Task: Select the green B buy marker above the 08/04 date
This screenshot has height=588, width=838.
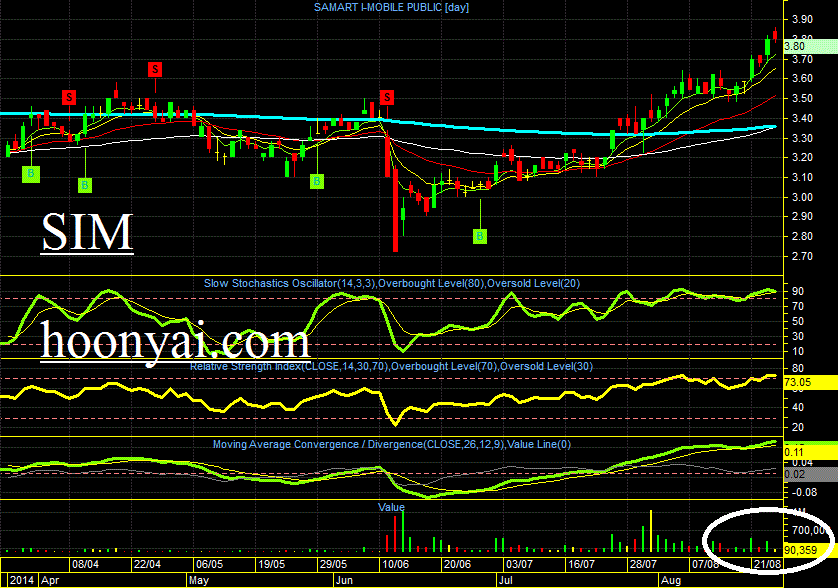Action: tap(85, 185)
